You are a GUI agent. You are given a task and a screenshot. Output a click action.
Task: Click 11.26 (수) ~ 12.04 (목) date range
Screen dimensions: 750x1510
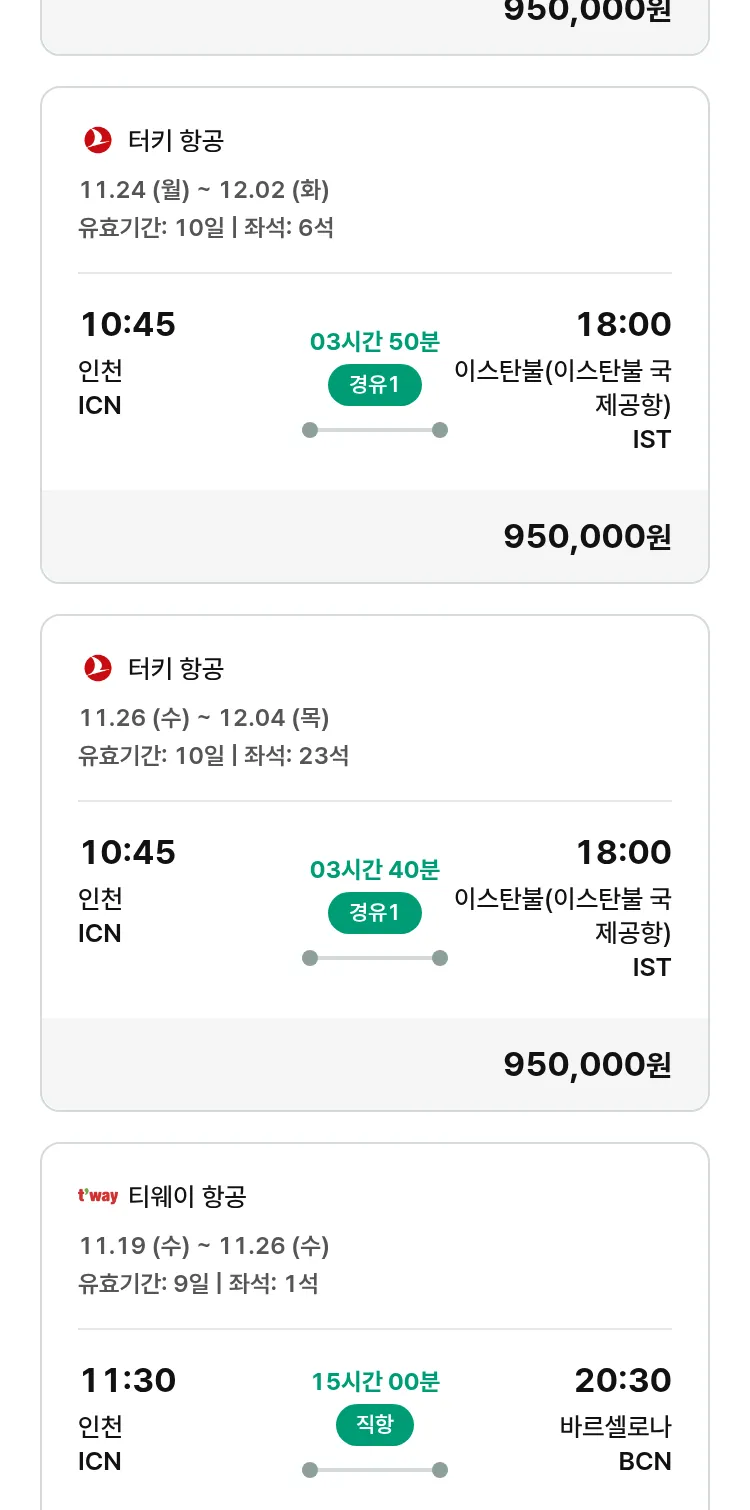[204, 718]
